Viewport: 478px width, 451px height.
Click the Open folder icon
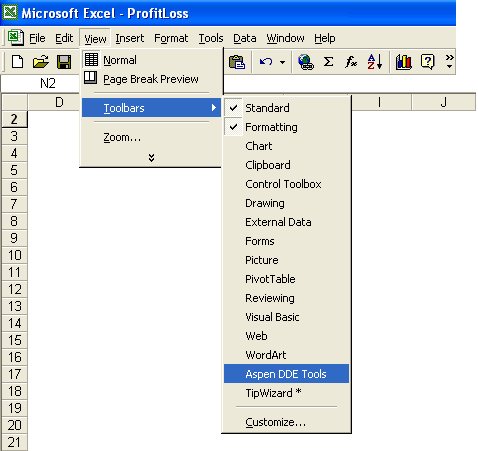41,62
